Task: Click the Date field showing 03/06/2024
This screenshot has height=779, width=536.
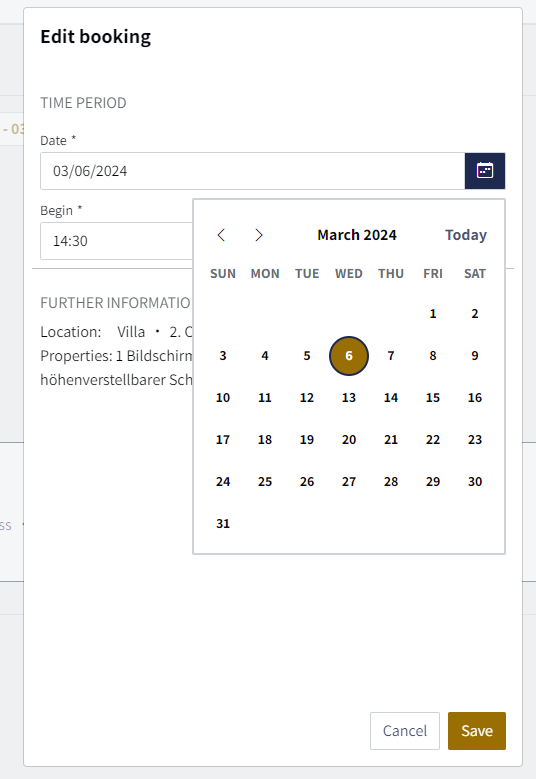Action: pos(252,171)
